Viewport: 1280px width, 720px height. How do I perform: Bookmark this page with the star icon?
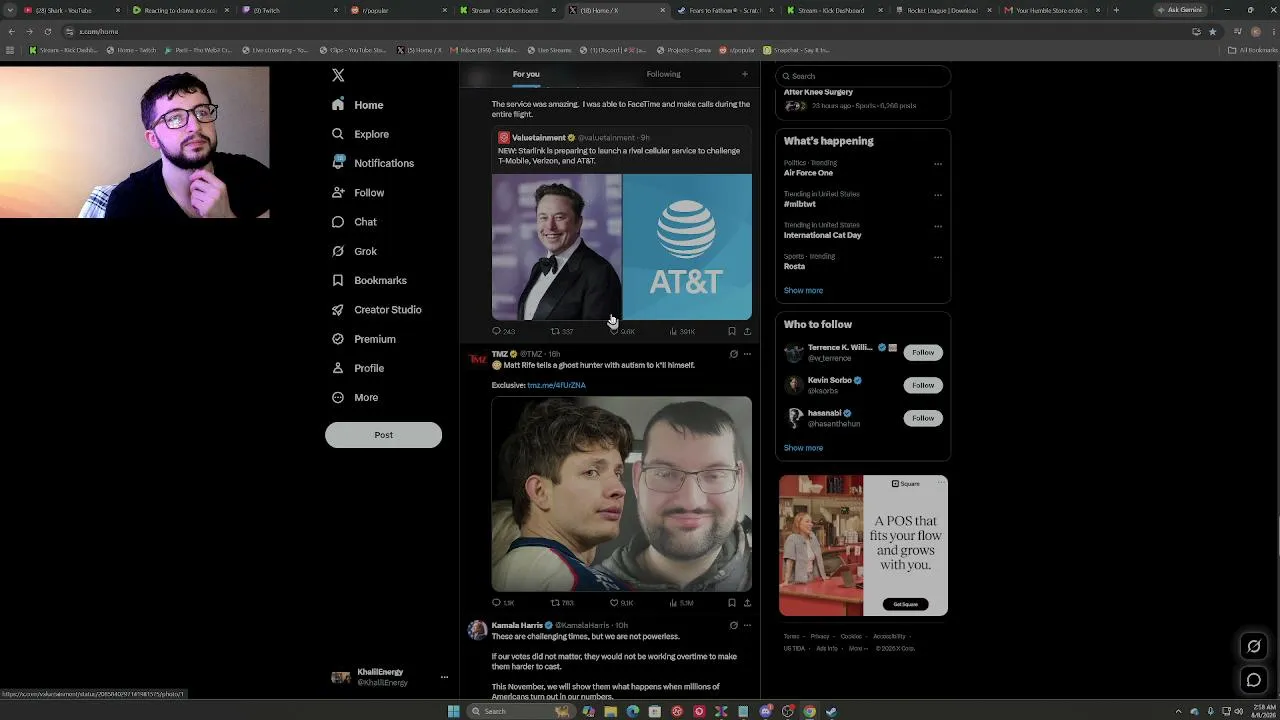[x=1213, y=31]
